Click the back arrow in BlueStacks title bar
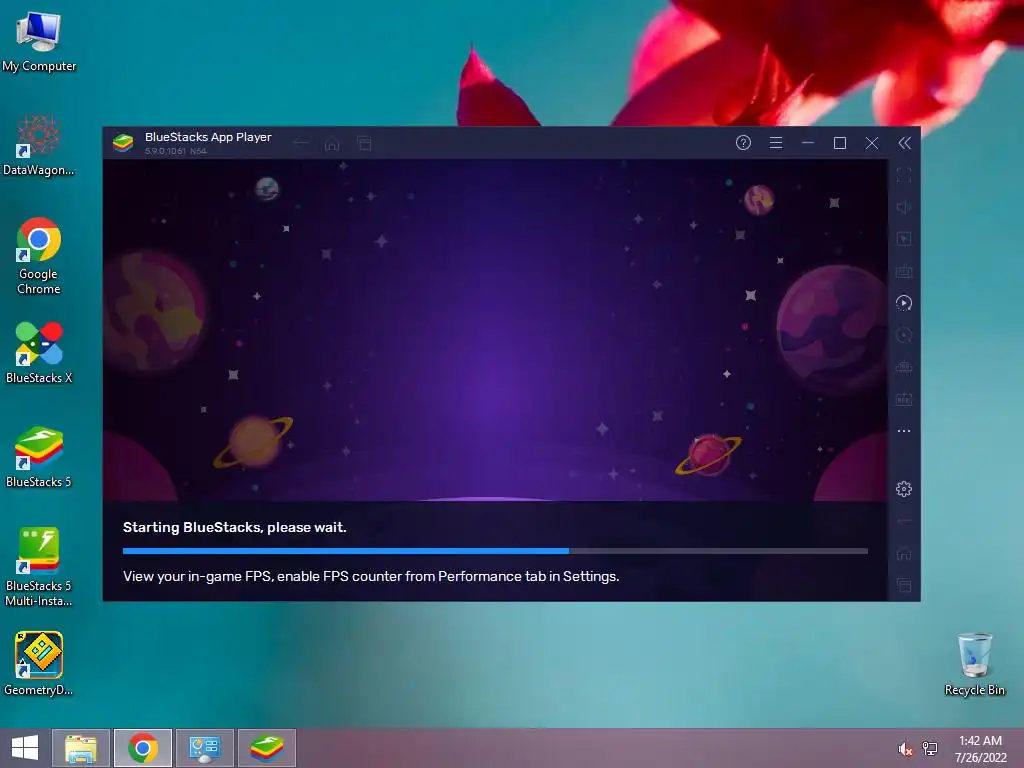Screen dimensions: 1024x768 click(x=300, y=143)
